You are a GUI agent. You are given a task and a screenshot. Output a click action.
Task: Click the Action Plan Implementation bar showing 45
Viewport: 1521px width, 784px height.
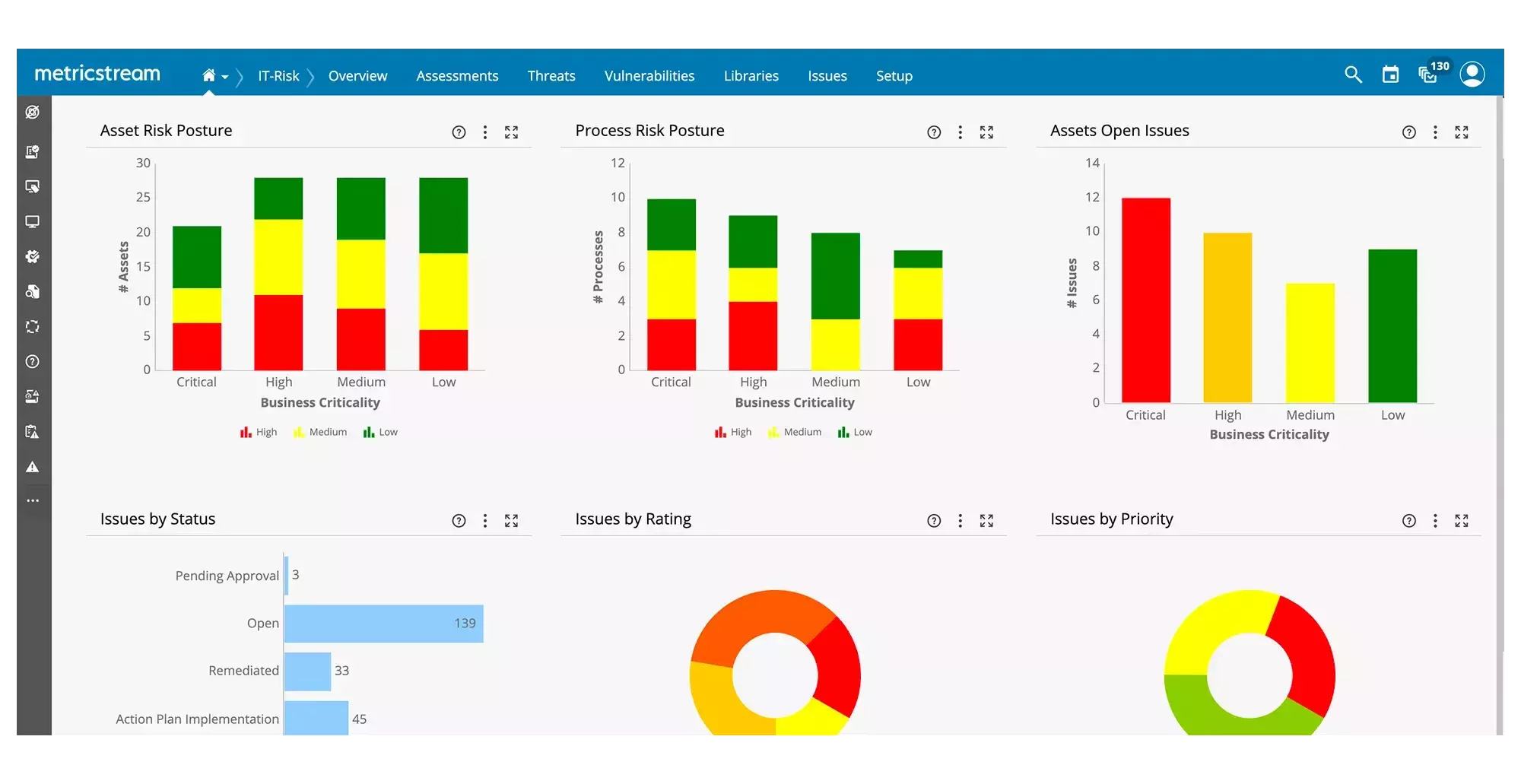pos(316,719)
